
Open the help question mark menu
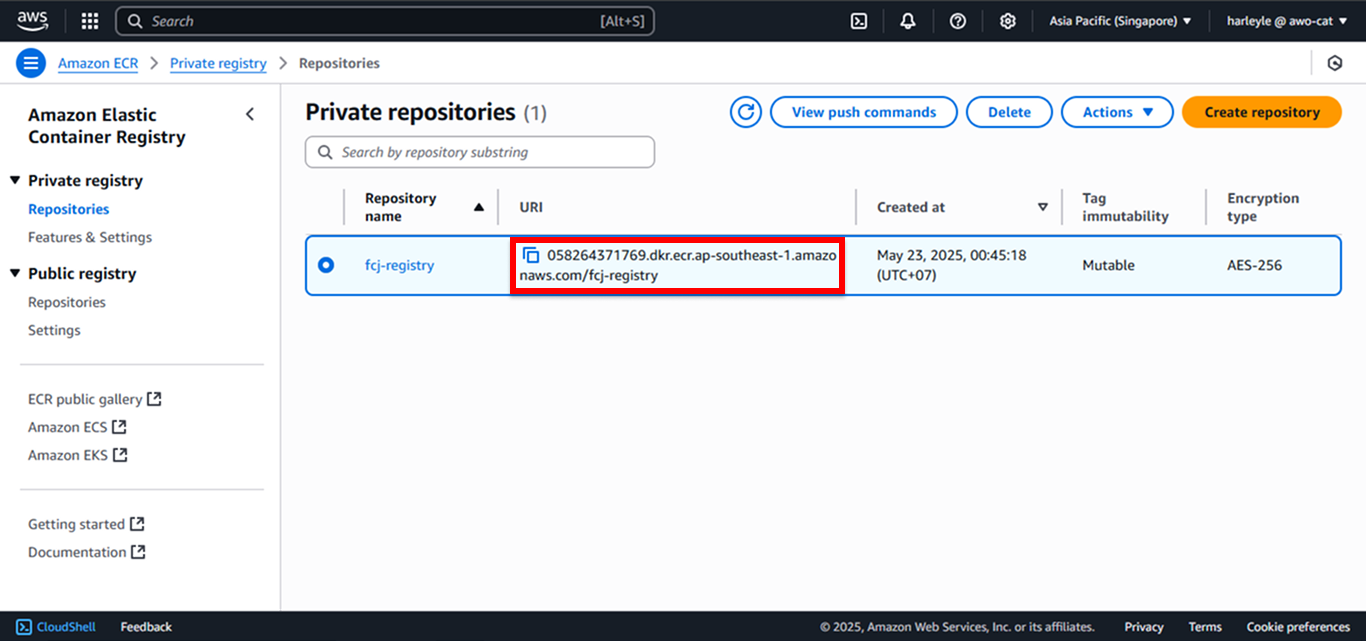(x=958, y=21)
